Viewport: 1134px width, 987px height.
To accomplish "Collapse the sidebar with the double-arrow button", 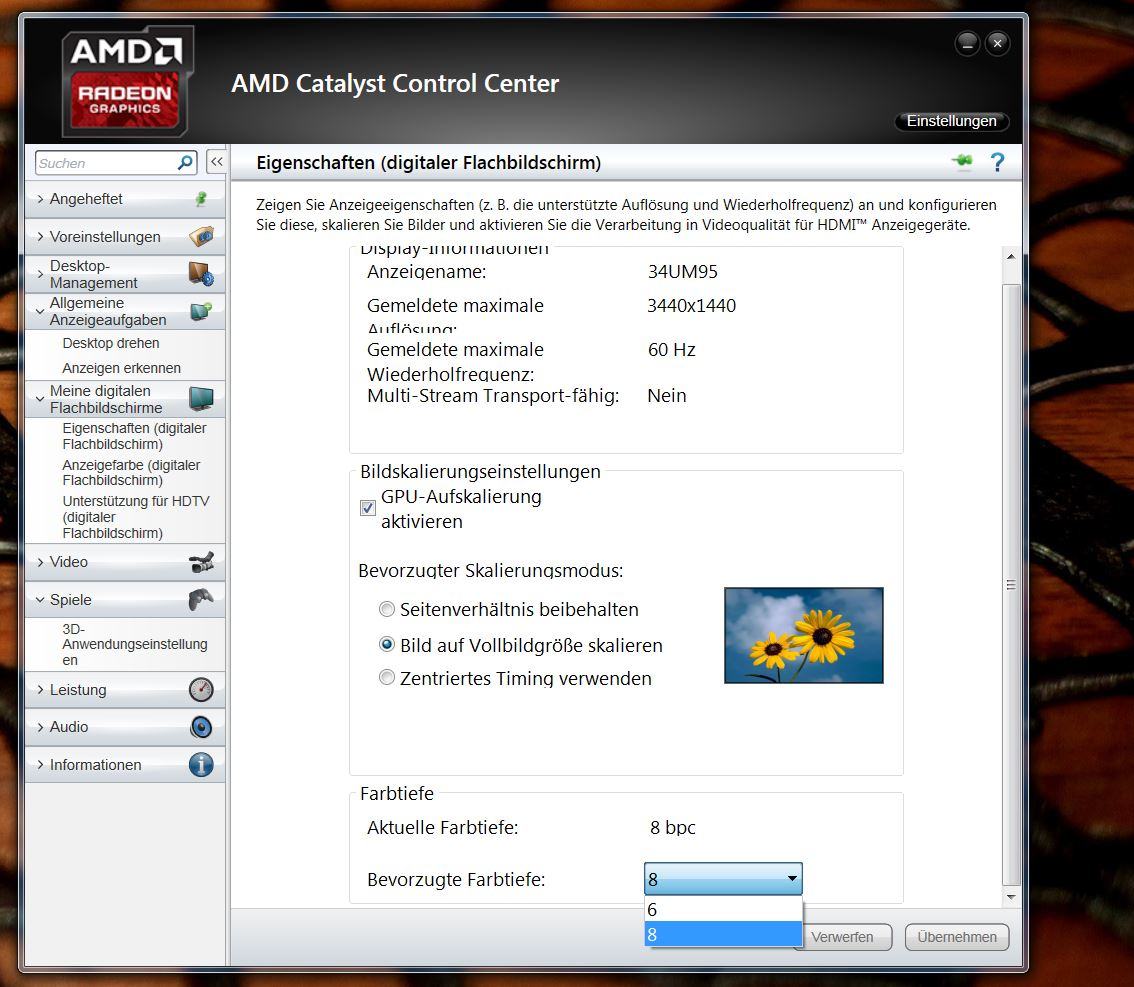I will click(x=216, y=162).
